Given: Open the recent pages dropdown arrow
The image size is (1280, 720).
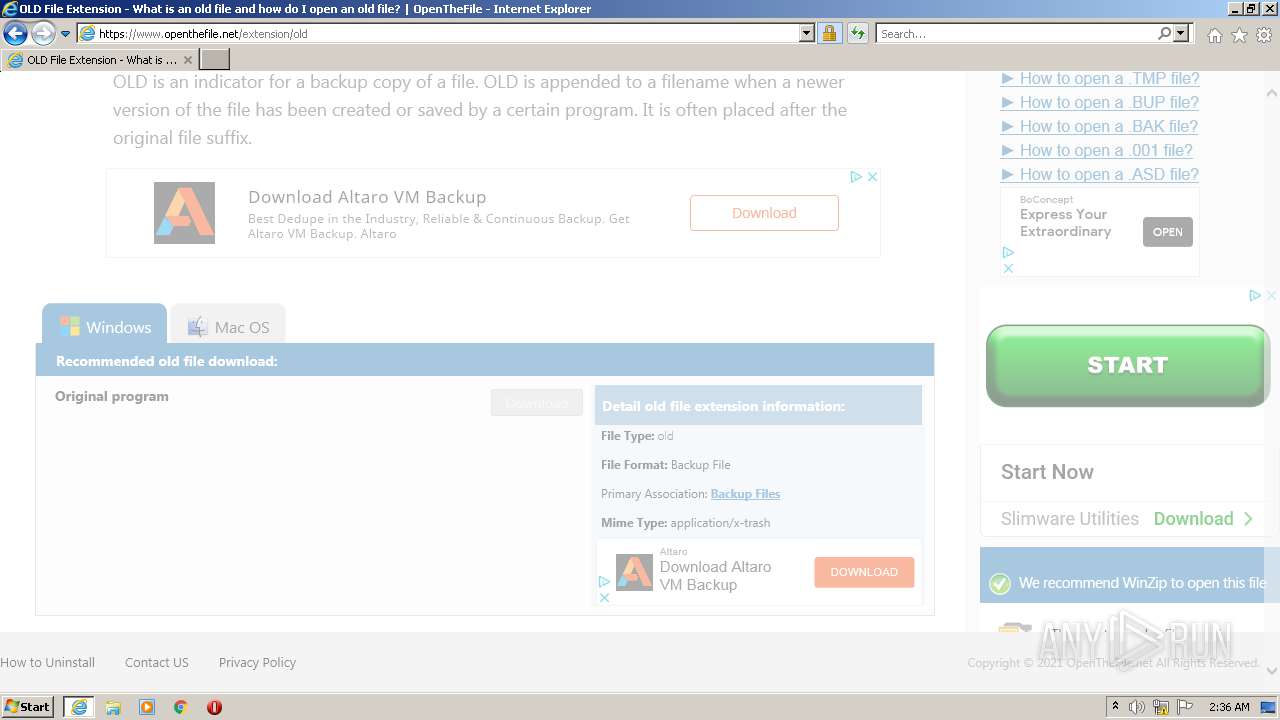Looking at the screenshot, I should [65, 34].
